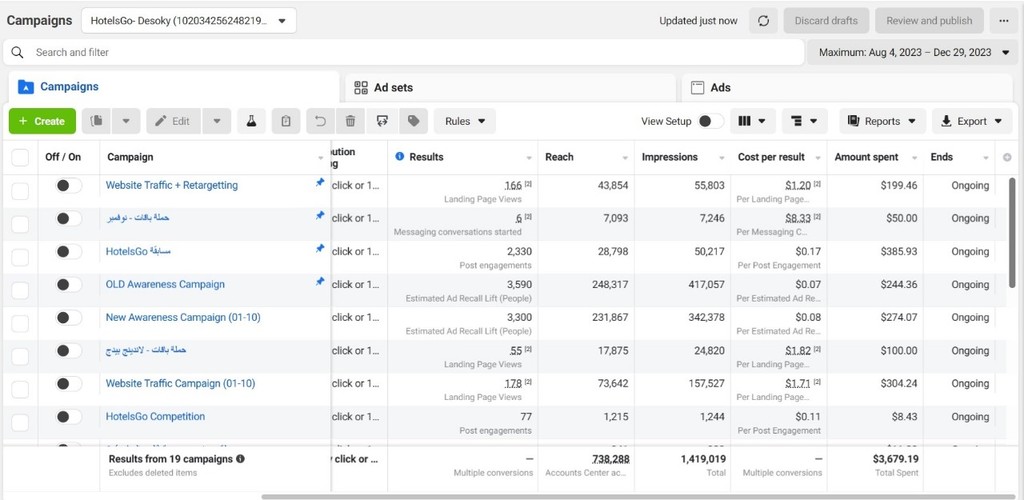
Task: Click the Search and filter field
Action: point(404,52)
